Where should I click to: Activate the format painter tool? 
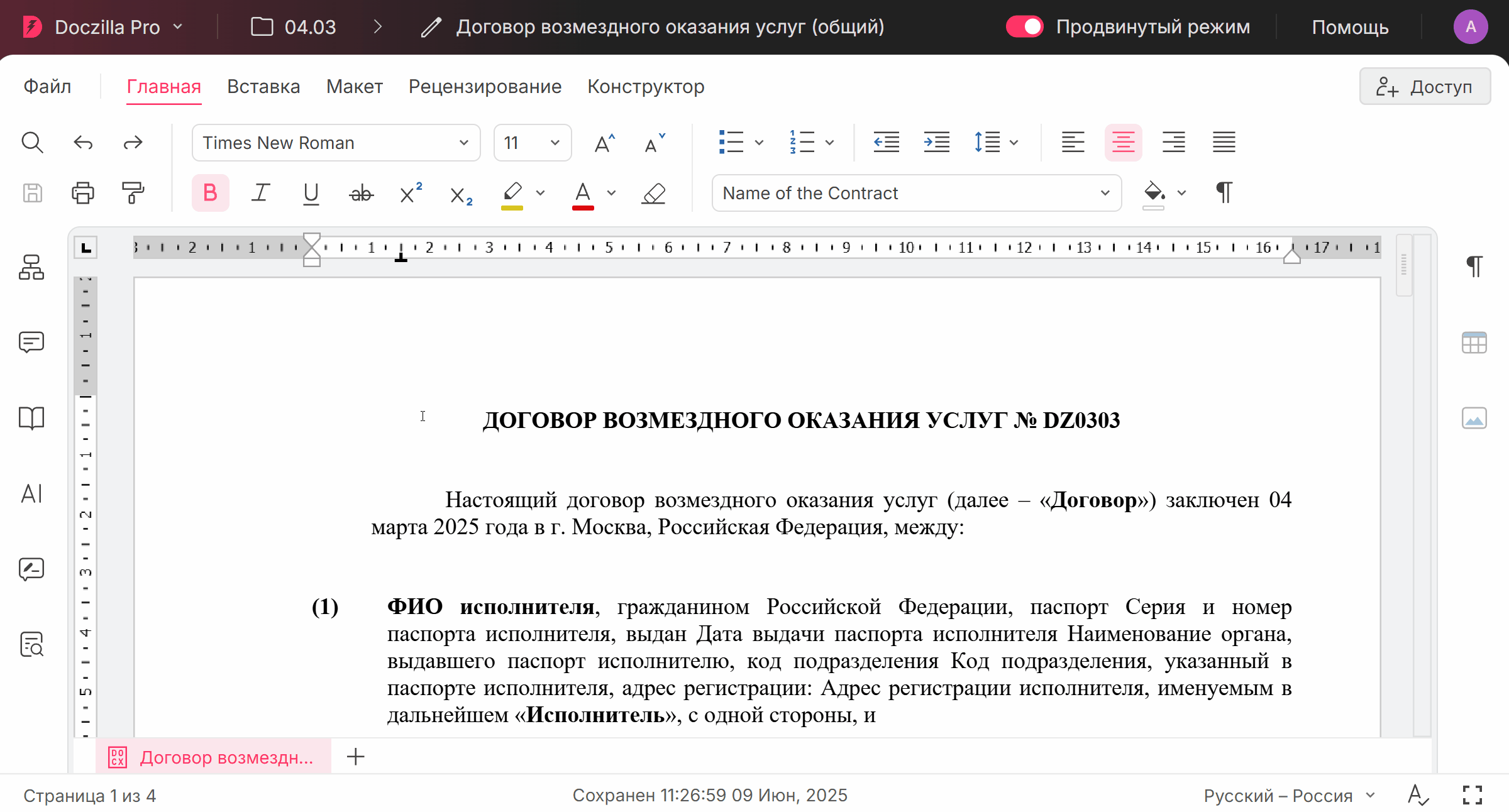coord(133,193)
